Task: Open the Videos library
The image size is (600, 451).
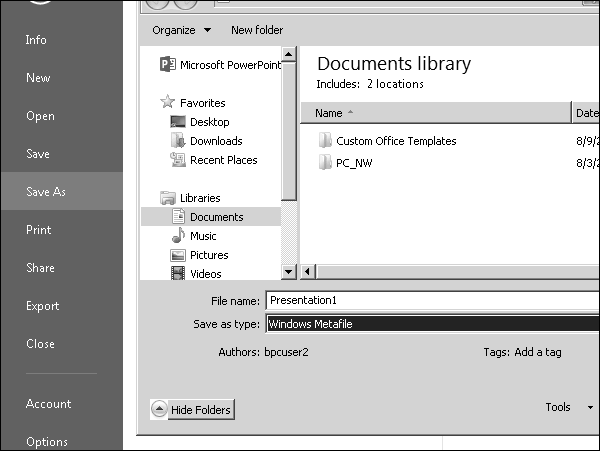Action: click(x=205, y=274)
